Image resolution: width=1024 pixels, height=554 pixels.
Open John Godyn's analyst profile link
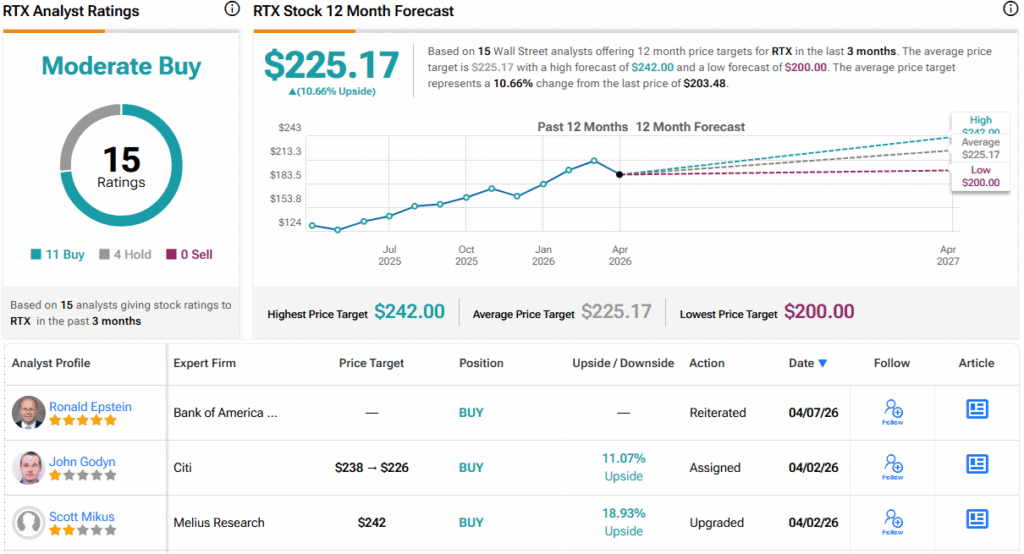(x=82, y=461)
